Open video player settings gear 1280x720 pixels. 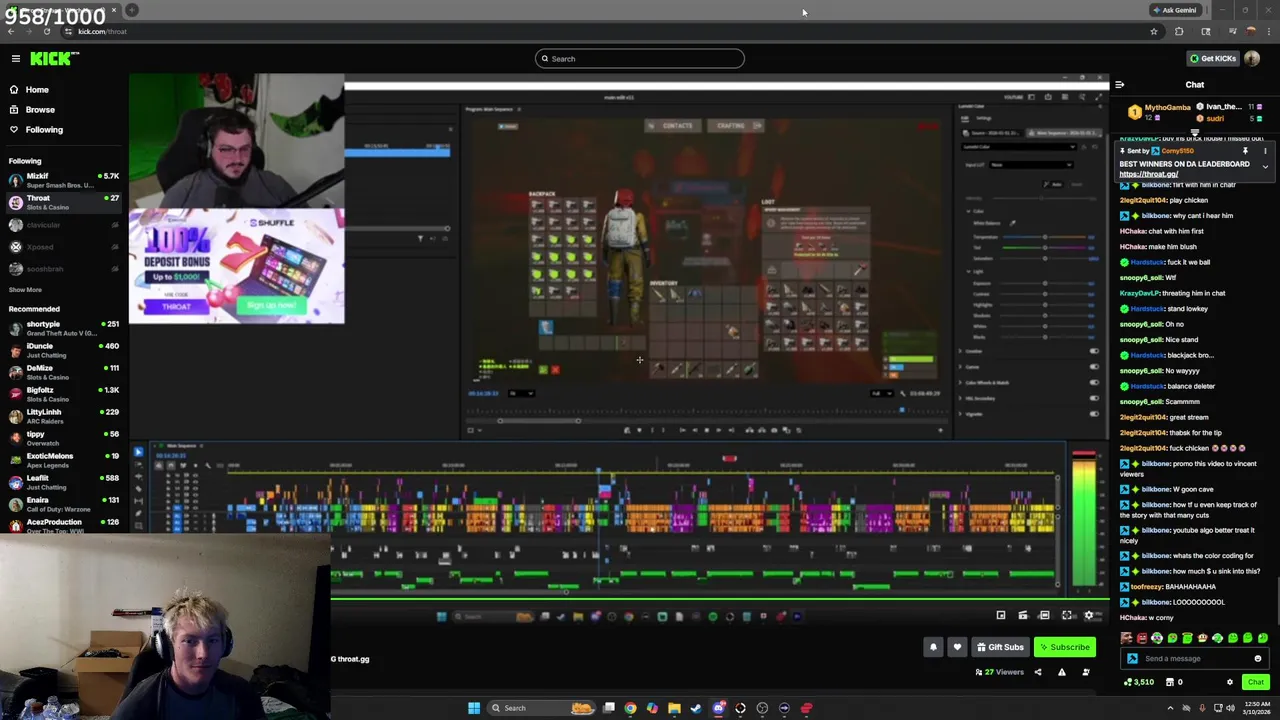click(x=1089, y=616)
